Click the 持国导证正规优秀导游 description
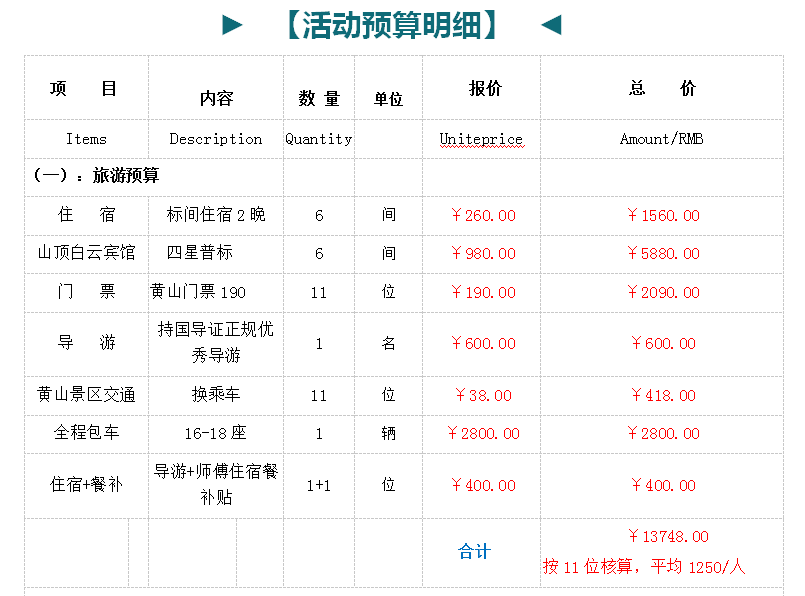805x596 pixels. pos(216,342)
